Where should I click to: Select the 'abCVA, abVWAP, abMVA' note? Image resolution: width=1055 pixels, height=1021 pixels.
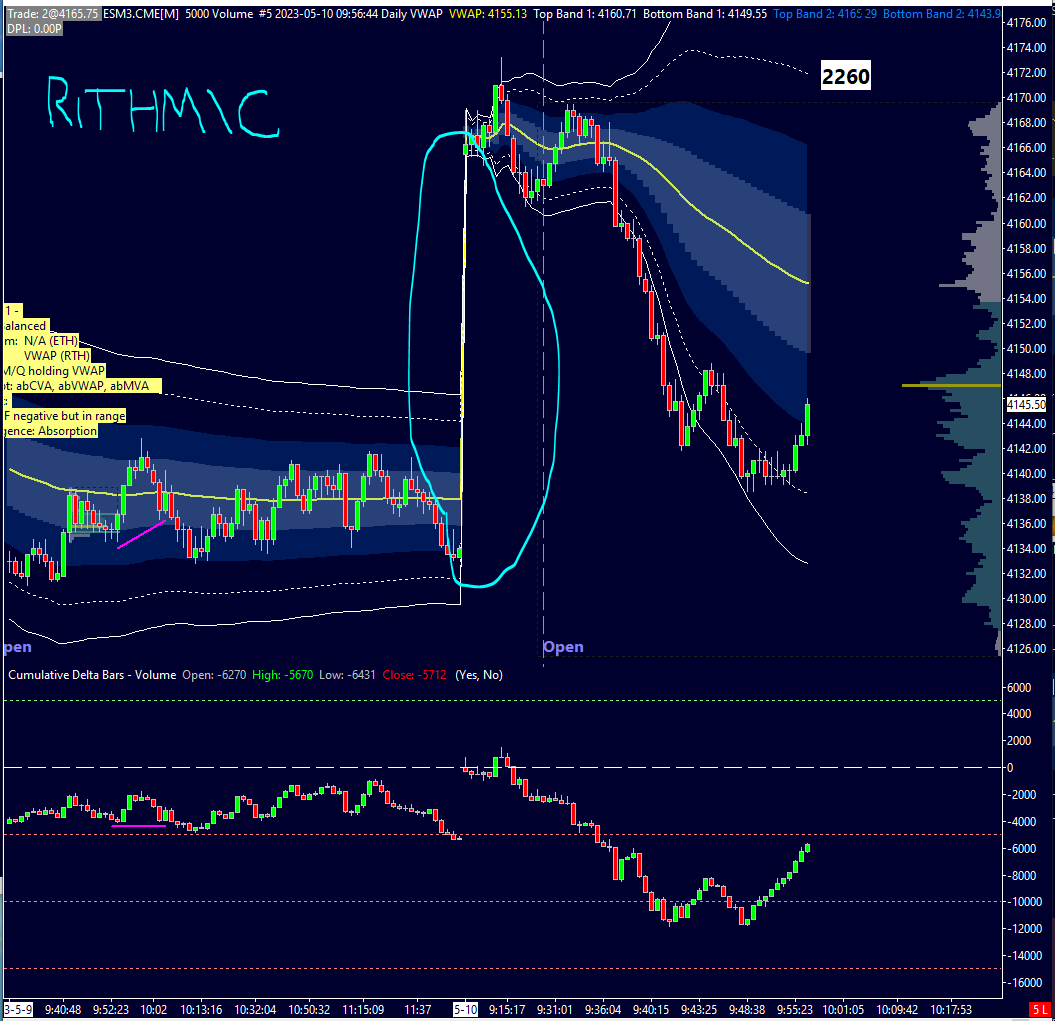click(x=82, y=386)
